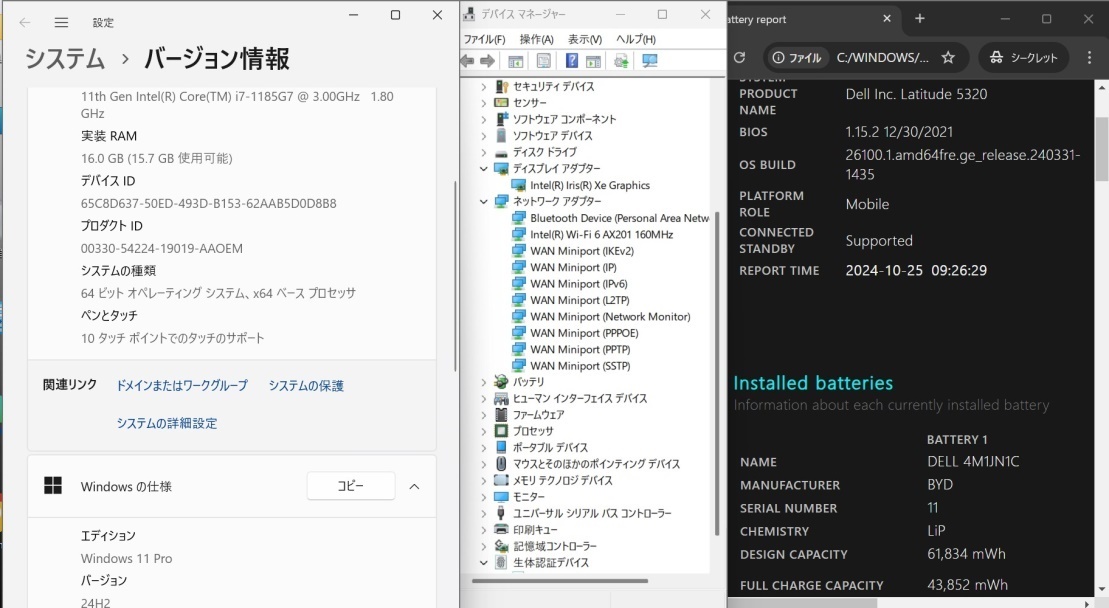Click the Chrome address bar C:/WINDOWS/ path
Viewport: 1109px width, 608px height.
coord(882,57)
